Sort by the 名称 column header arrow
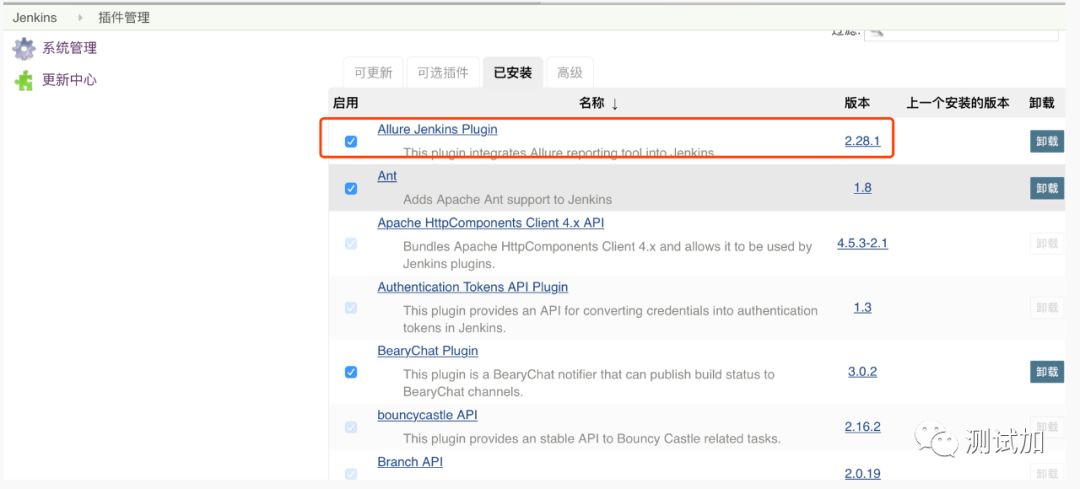The image size is (1080, 489). pos(614,104)
